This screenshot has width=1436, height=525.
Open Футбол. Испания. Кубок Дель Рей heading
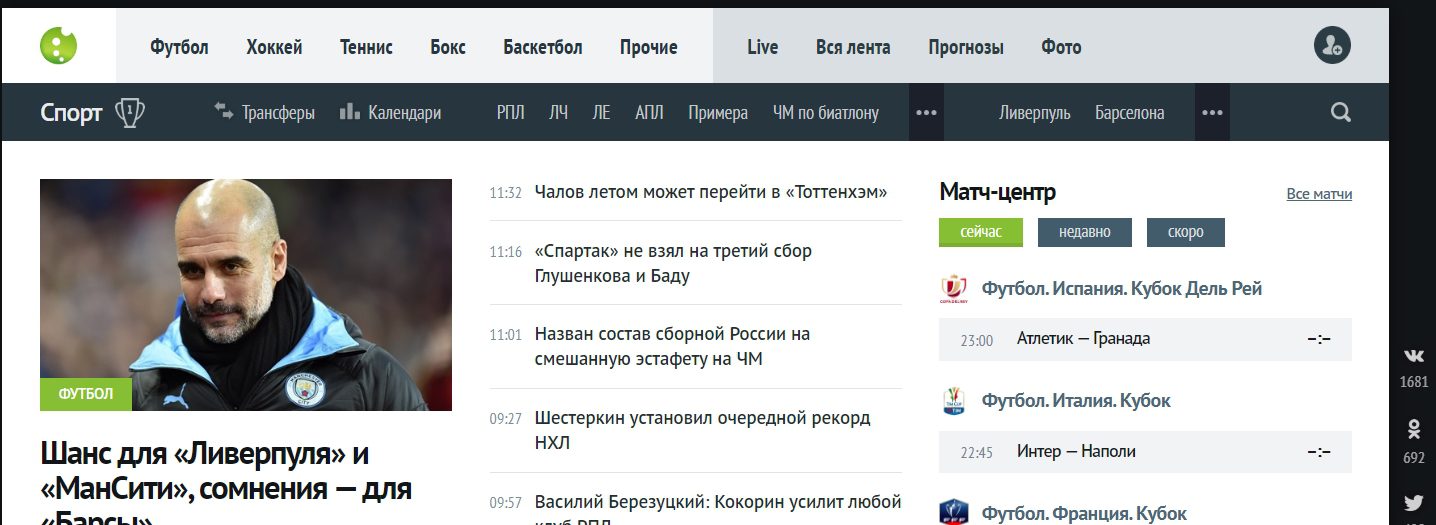[1122, 288]
